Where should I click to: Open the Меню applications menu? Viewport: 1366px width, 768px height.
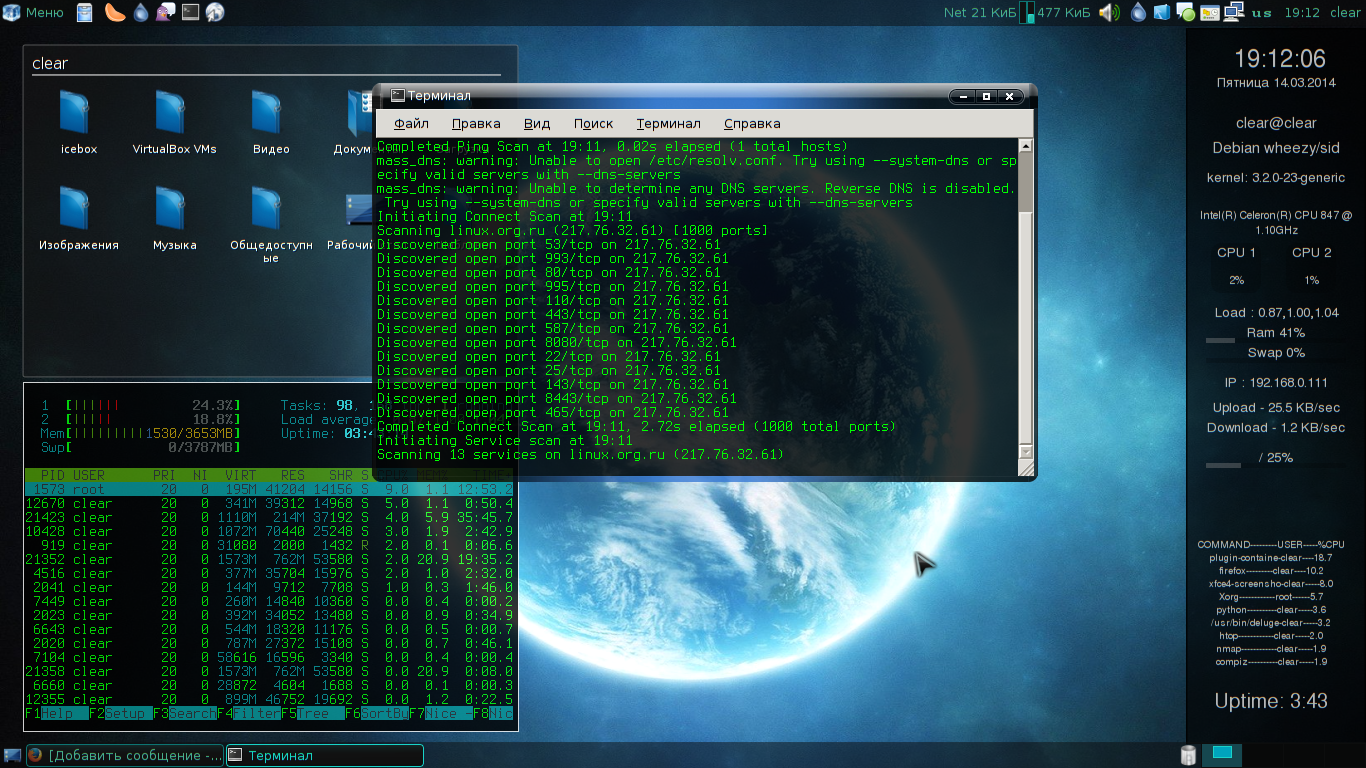[34, 12]
